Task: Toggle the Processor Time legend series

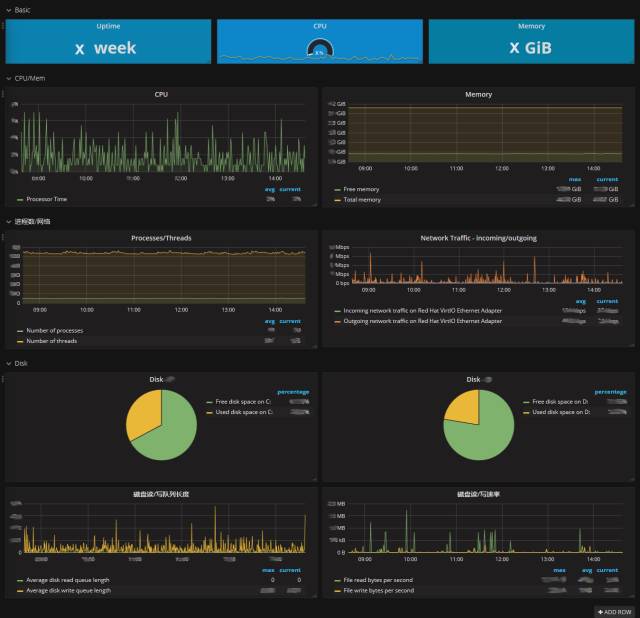Action: (x=47, y=199)
